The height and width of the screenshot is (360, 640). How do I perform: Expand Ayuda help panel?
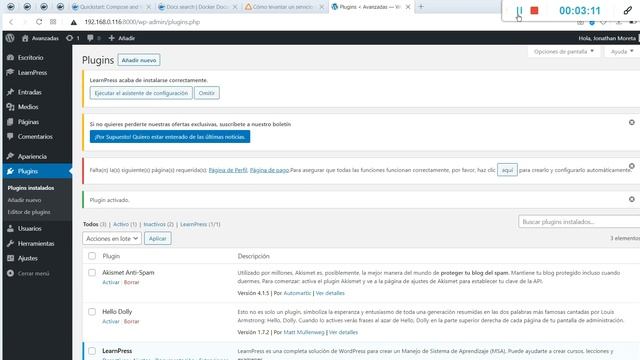622,51
